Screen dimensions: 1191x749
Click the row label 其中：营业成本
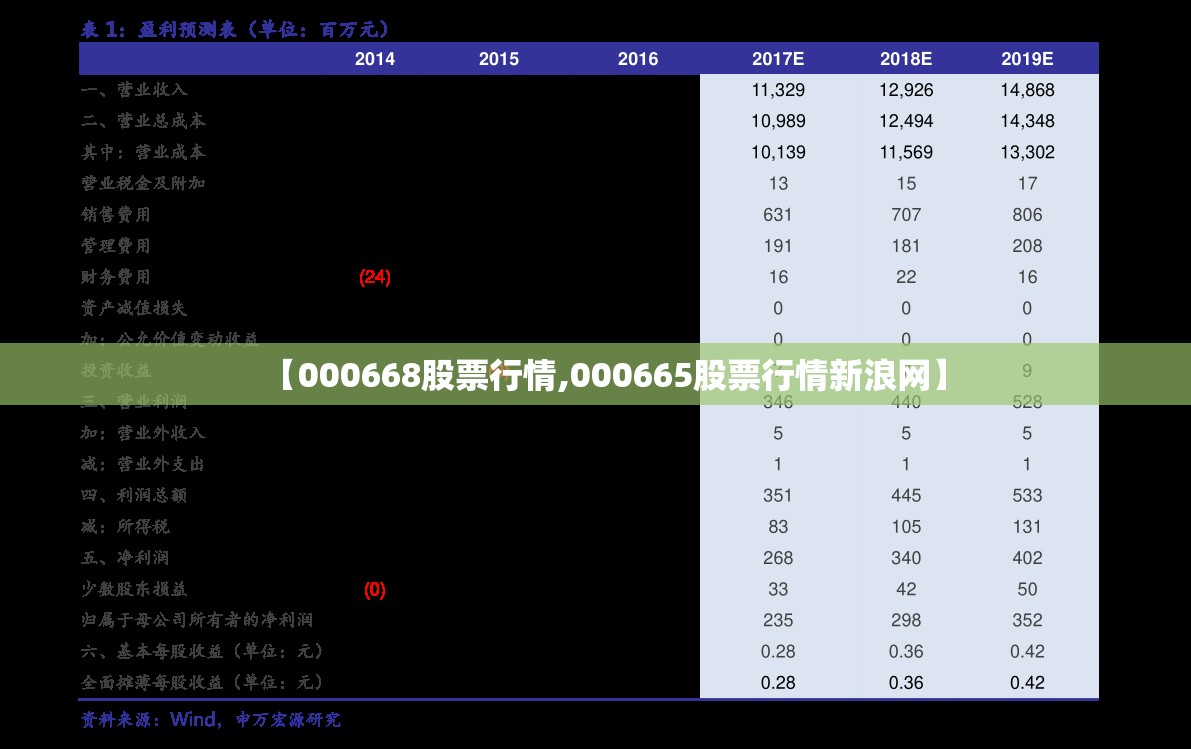[x=143, y=152]
